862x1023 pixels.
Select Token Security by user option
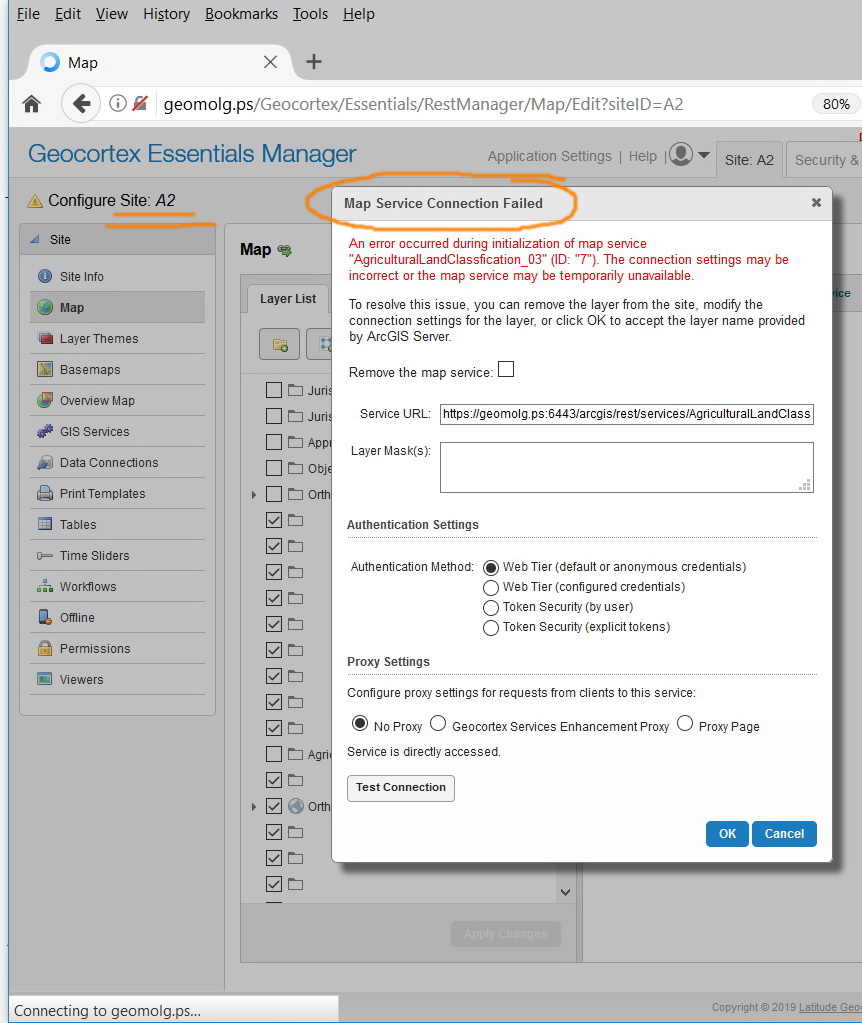[491, 608]
